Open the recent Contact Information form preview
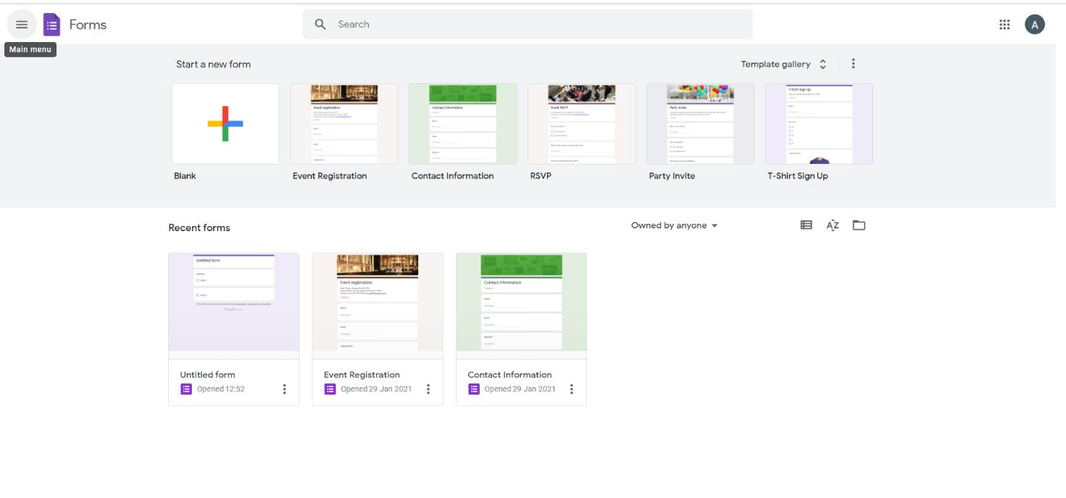Image resolution: width=1066 pixels, height=498 pixels. click(x=521, y=306)
